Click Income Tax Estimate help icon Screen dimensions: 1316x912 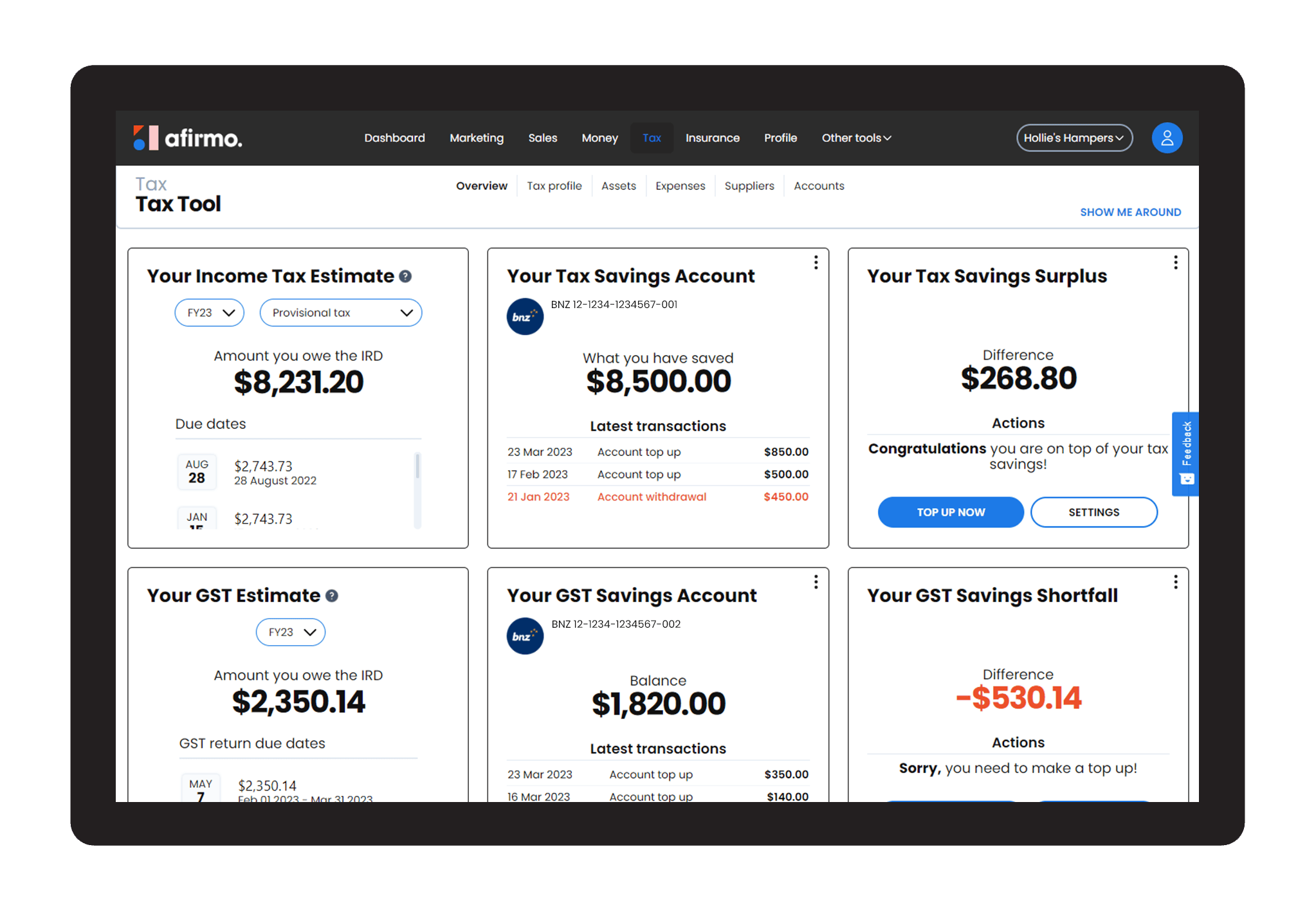point(405,277)
